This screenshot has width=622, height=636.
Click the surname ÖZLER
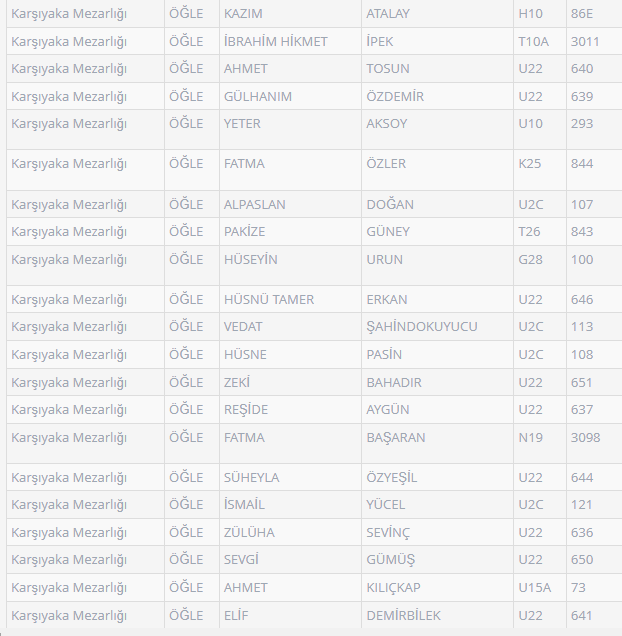[x=386, y=164]
